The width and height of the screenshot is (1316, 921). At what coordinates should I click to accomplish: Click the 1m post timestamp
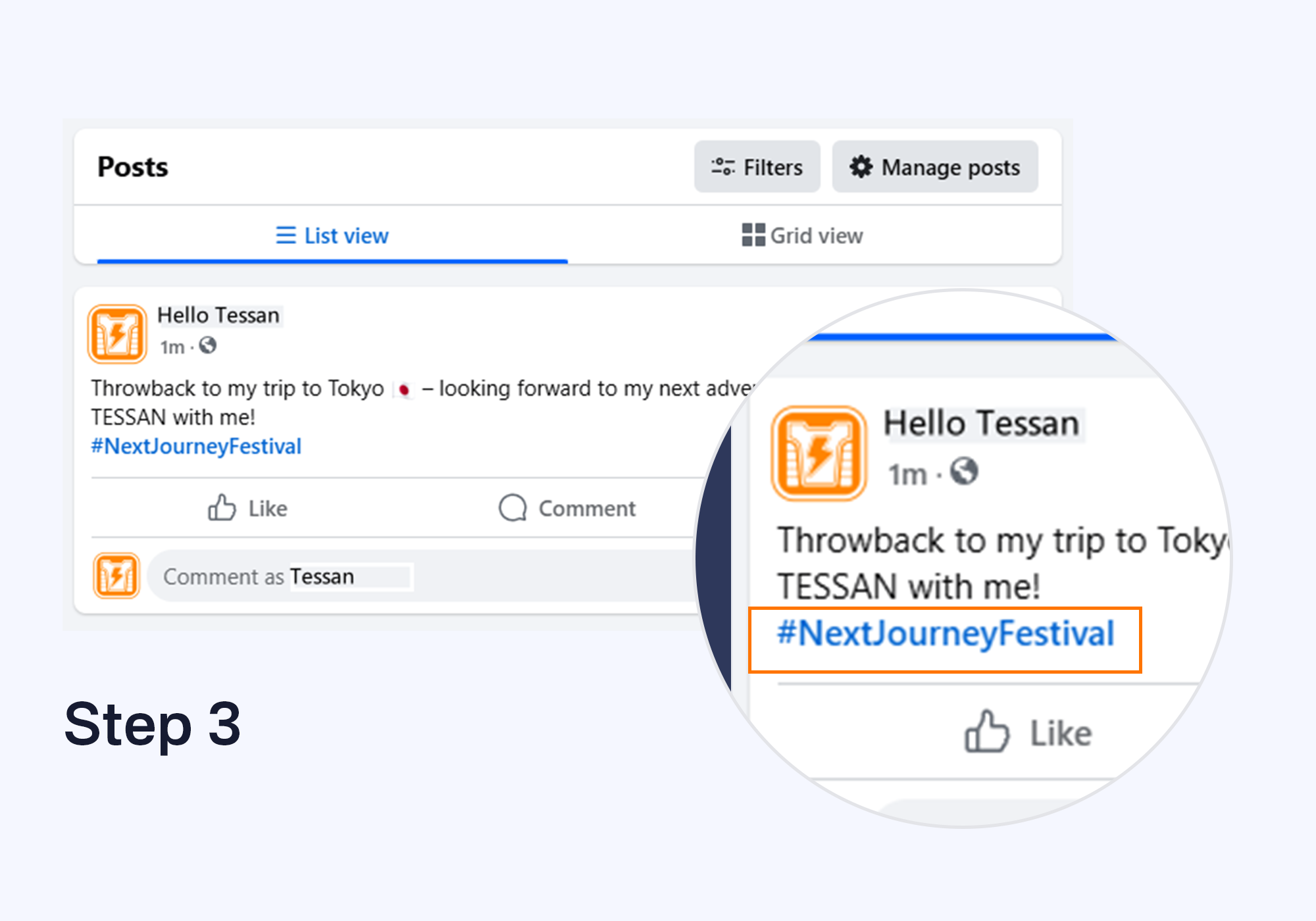click(x=172, y=347)
